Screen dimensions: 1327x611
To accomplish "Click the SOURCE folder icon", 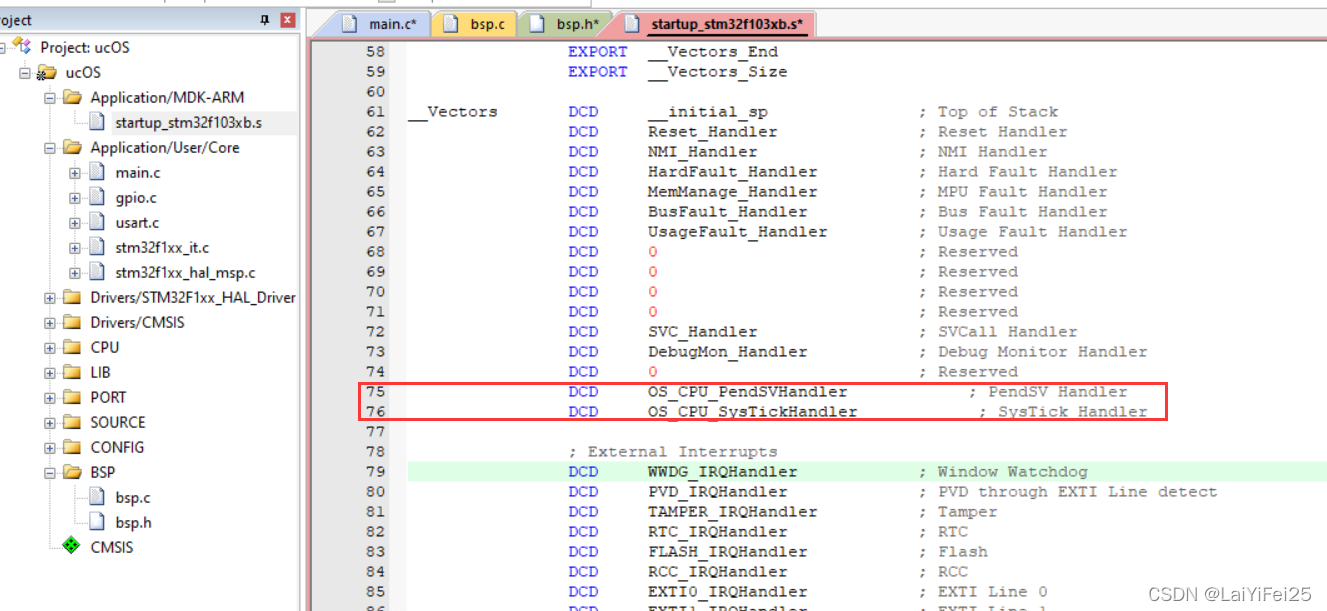I will [x=72, y=422].
